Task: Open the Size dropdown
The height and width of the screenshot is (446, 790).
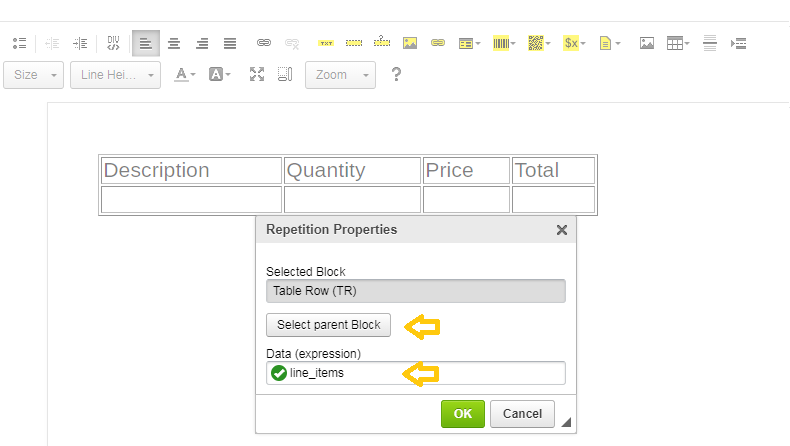Action: pos(33,75)
